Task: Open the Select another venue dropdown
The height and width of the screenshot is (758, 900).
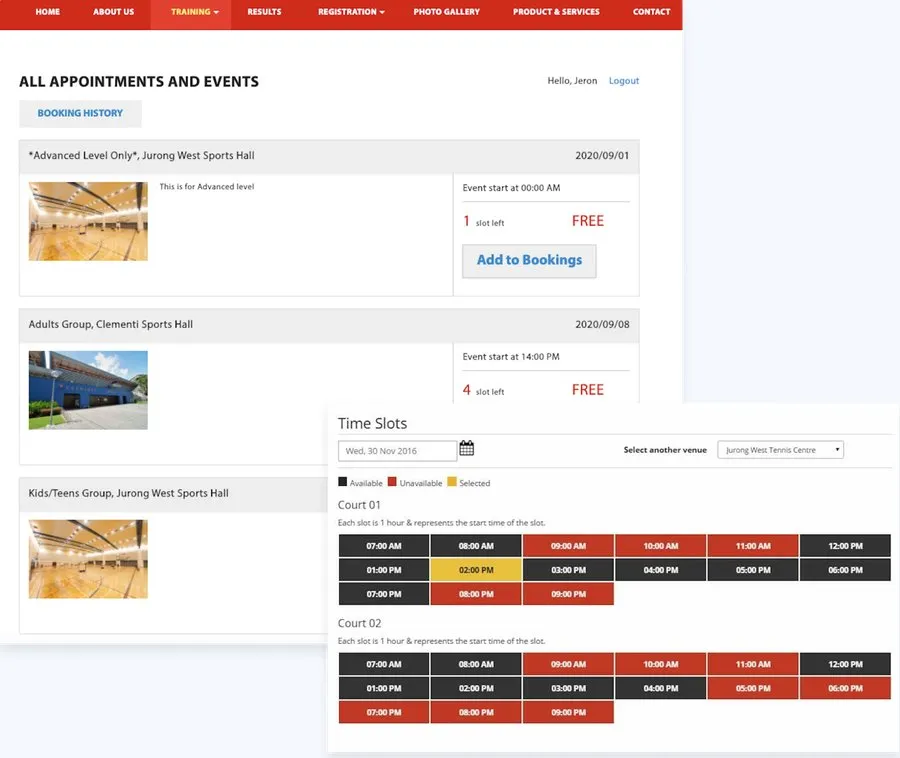Action: pos(781,450)
